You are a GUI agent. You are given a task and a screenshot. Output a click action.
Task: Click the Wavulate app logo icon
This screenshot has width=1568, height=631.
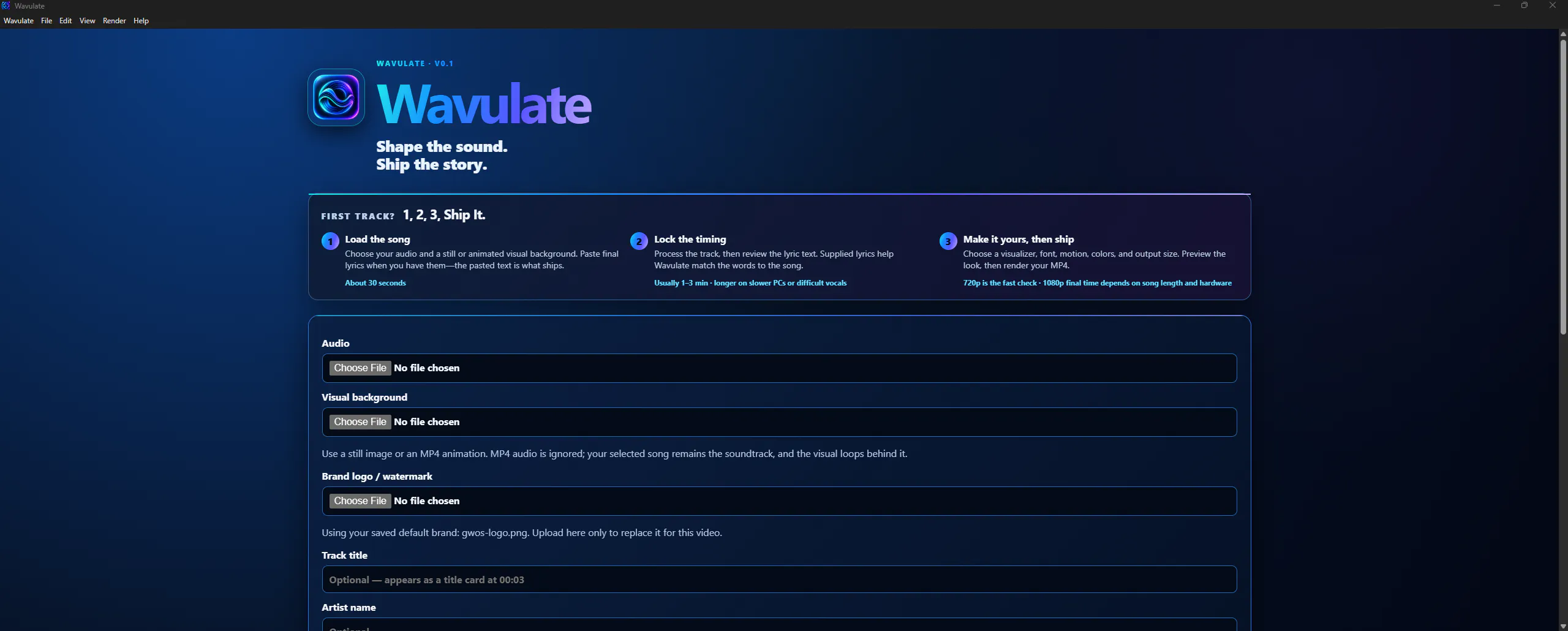click(336, 97)
